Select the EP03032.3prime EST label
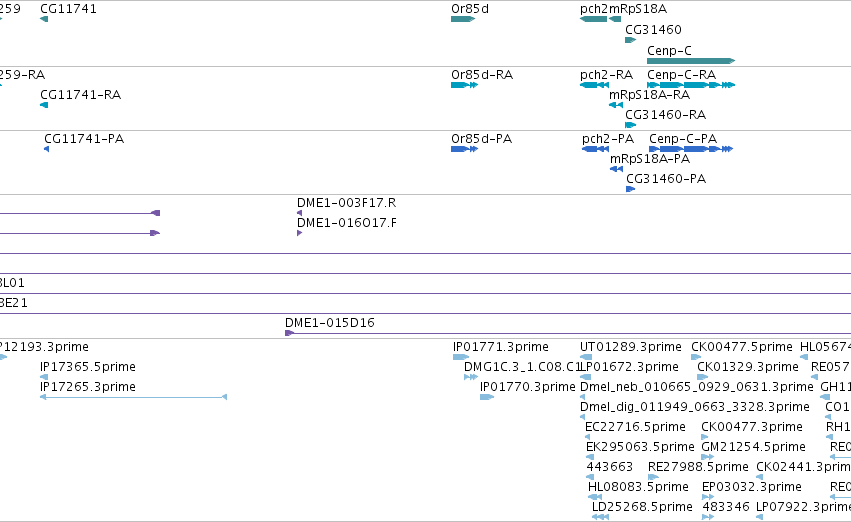This screenshot has height=522, width=851. [x=752, y=487]
